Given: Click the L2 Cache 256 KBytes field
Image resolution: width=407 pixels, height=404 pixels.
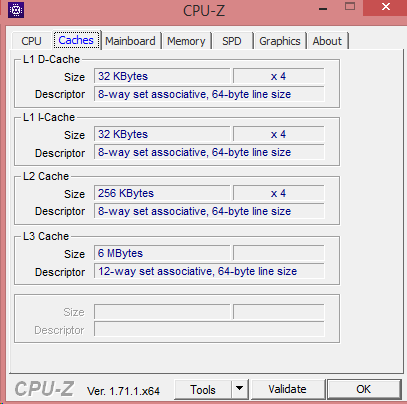Looking at the screenshot, I should (162, 193).
